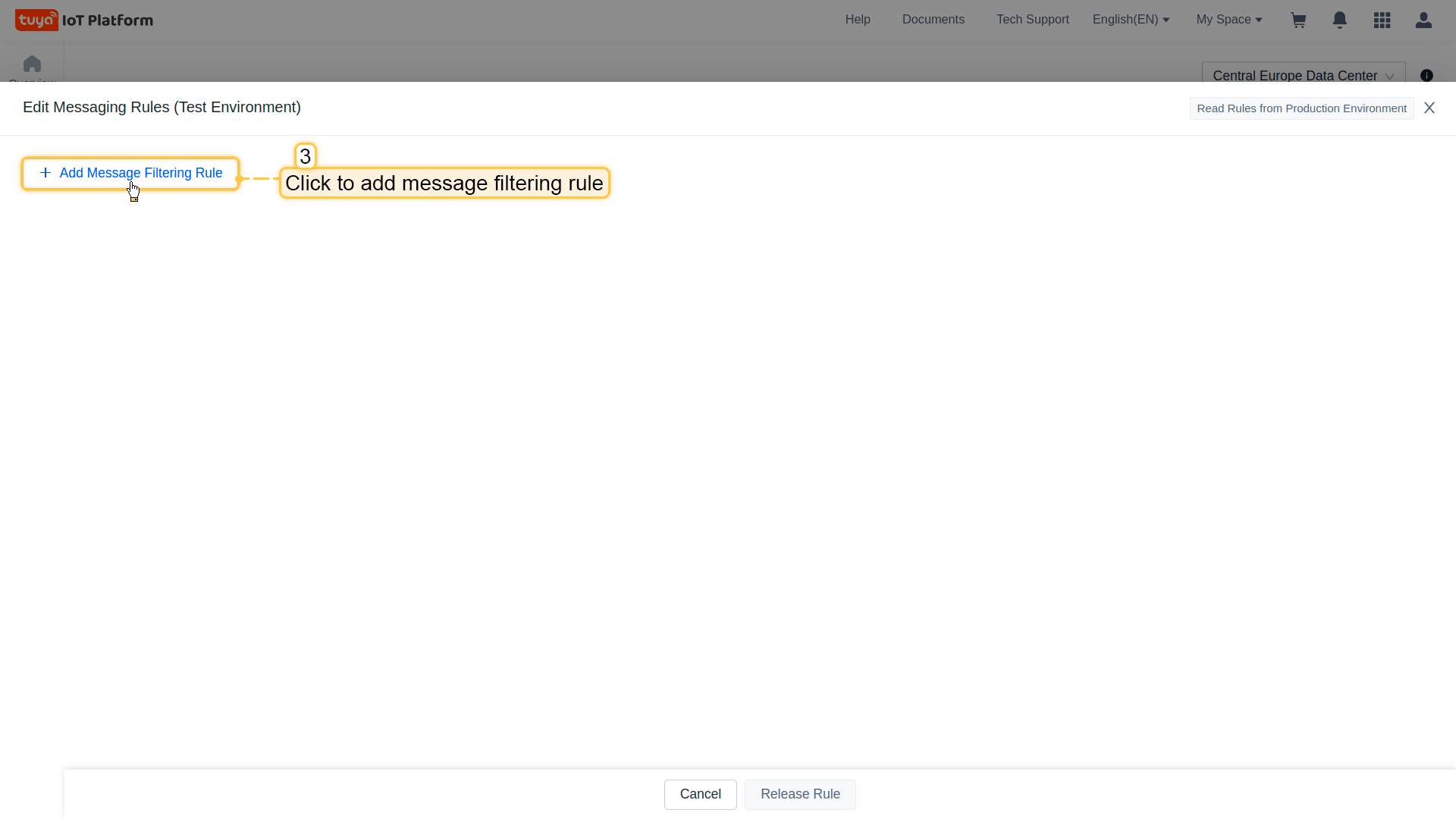Open the Tech Support link
The image size is (1456, 819).
(1032, 20)
